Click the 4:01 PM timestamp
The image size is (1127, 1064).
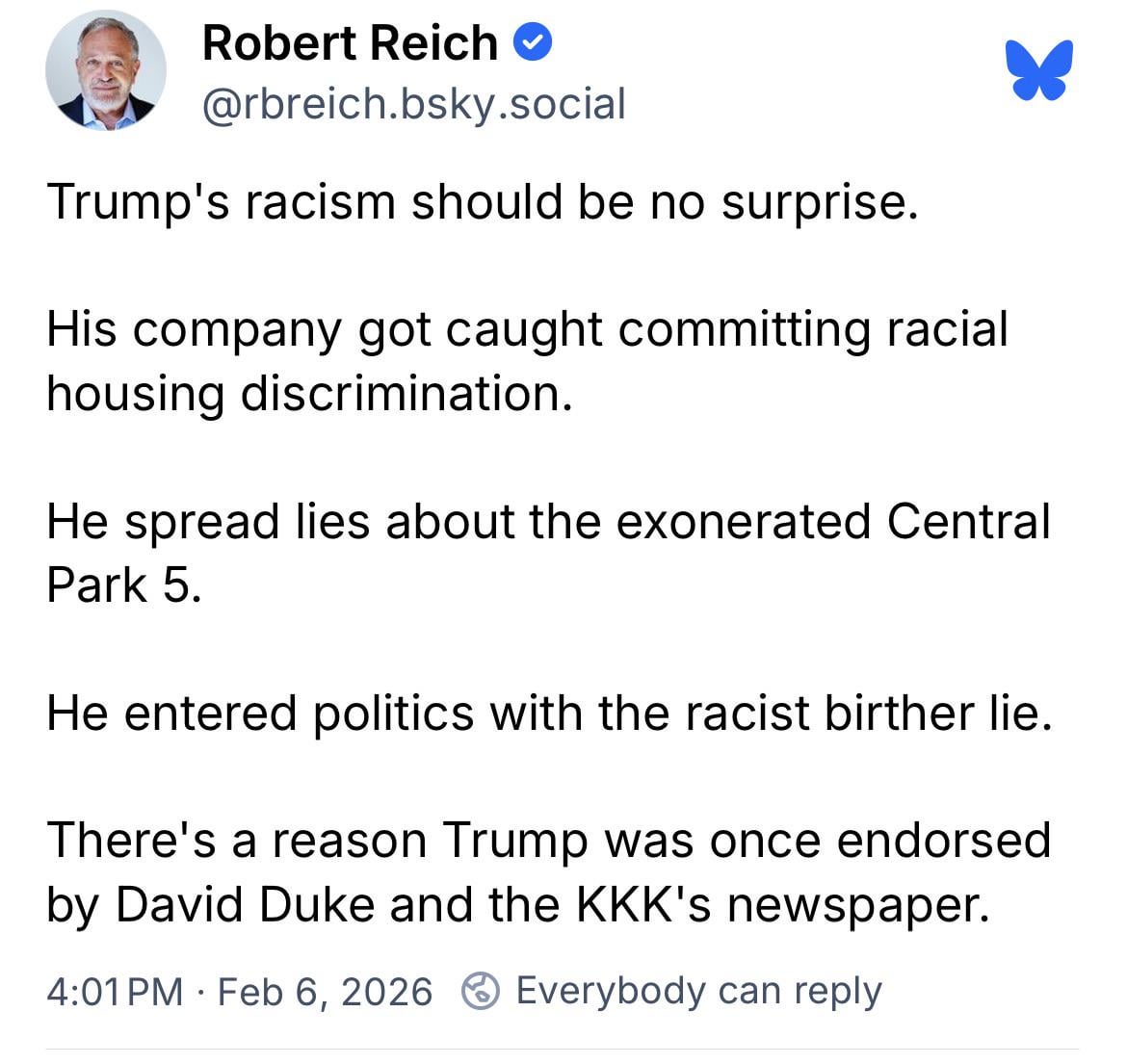coord(114,991)
